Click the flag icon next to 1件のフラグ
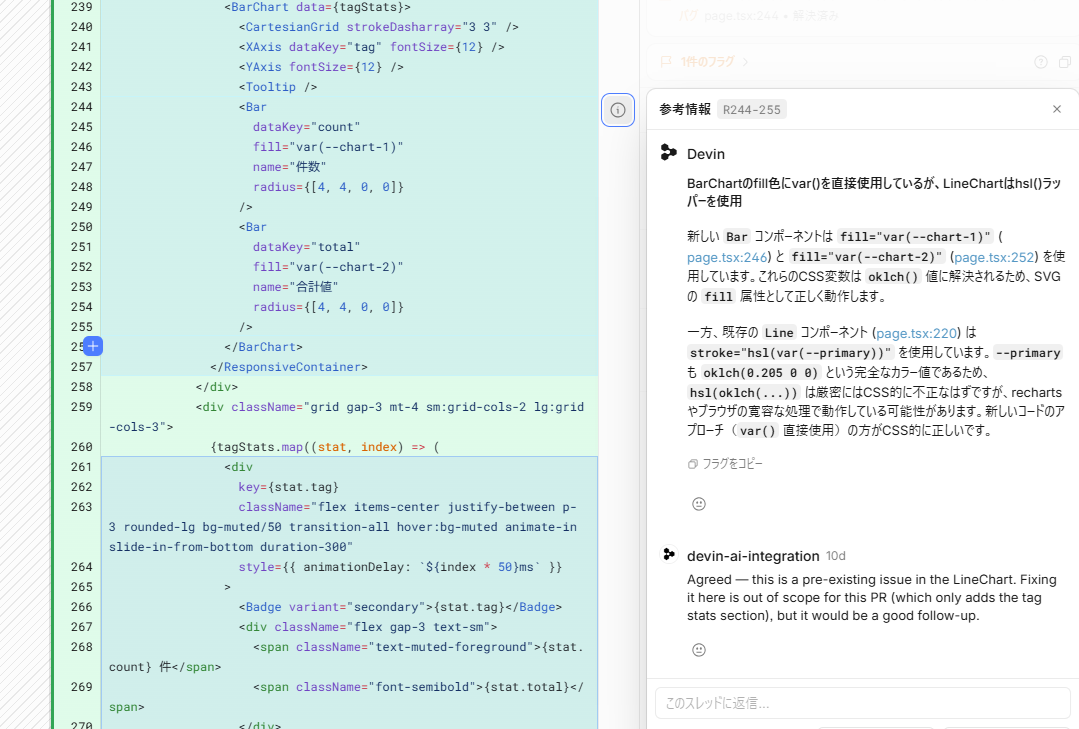 [665, 62]
